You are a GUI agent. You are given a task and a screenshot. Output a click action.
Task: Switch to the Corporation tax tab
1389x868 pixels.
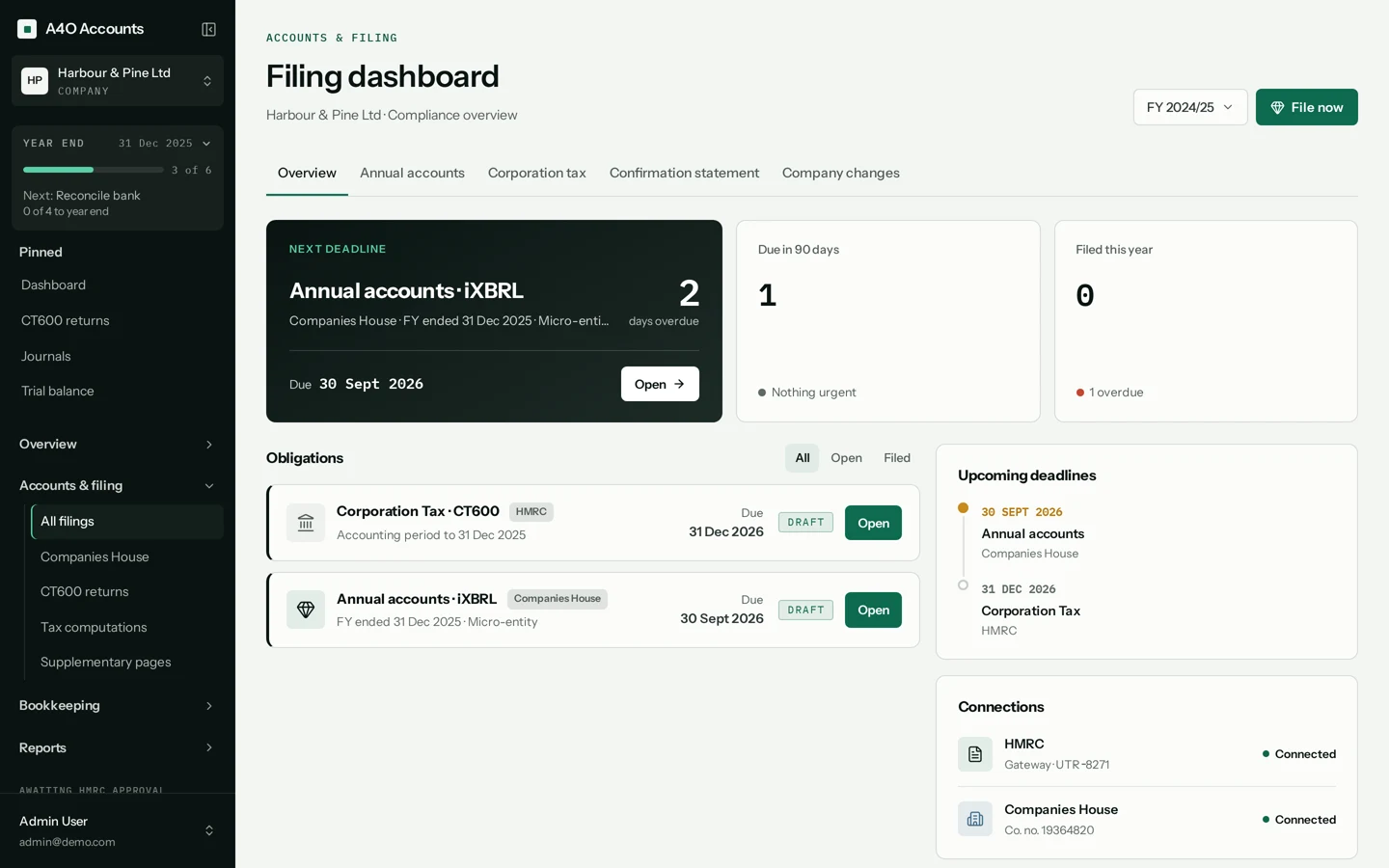click(x=537, y=174)
